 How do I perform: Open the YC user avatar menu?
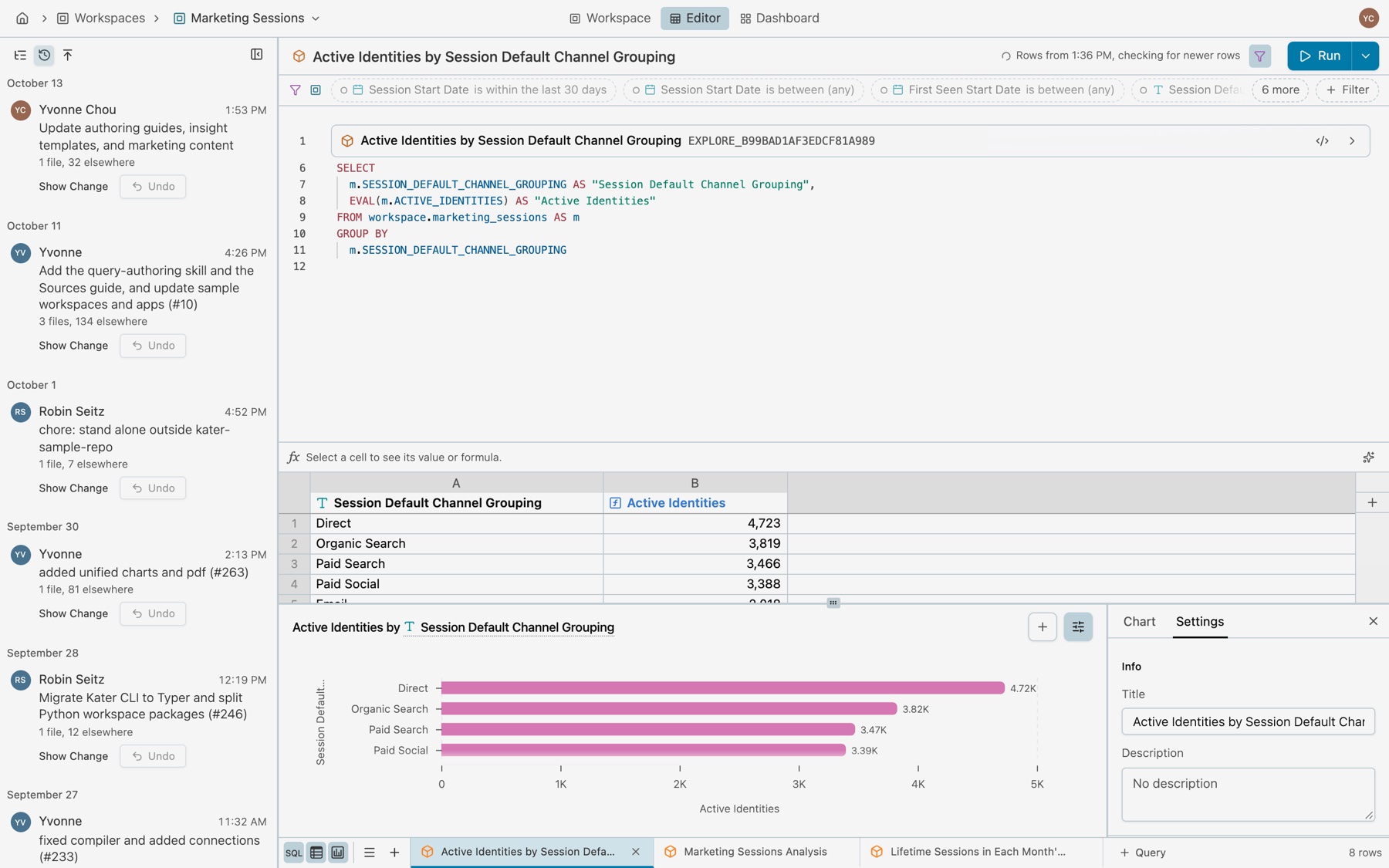1368,18
